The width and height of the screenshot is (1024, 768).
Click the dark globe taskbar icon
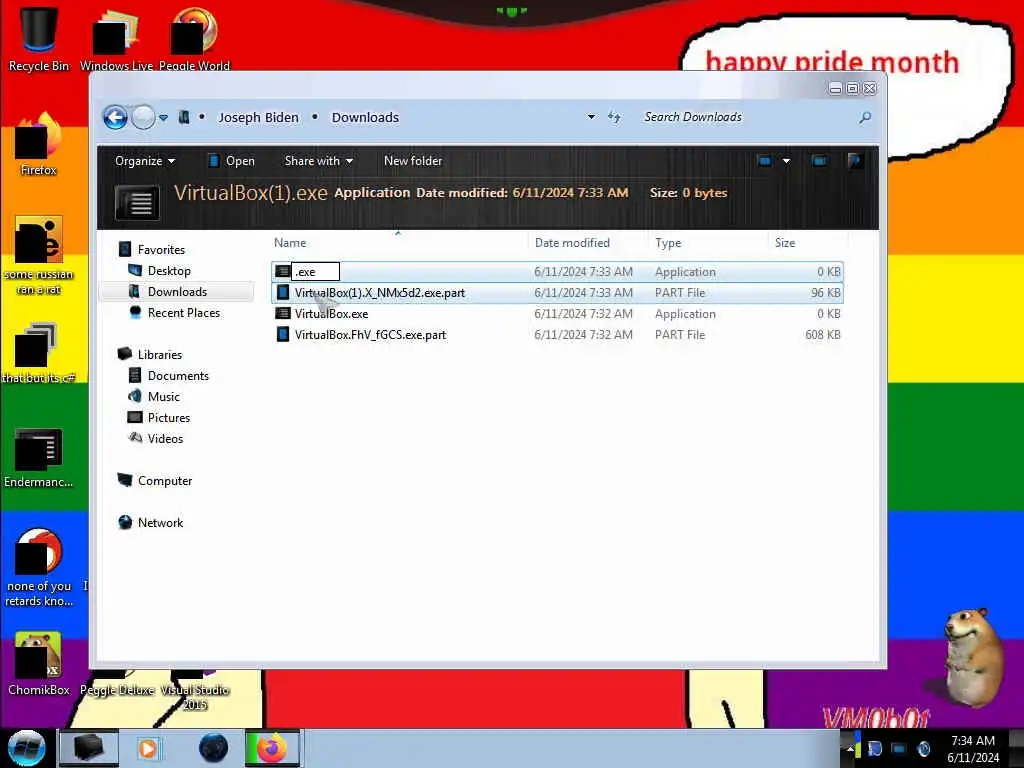pyautogui.click(x=214, y=748)
